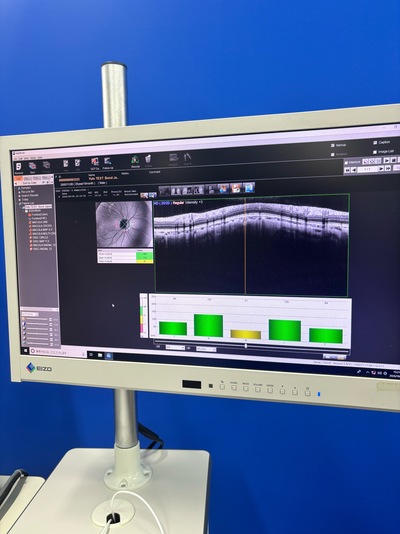The height and width of the screenshot is (534, 400).
Task: Select the orange view-mode icon in the thumbnail row
Action: pos(236,188)
